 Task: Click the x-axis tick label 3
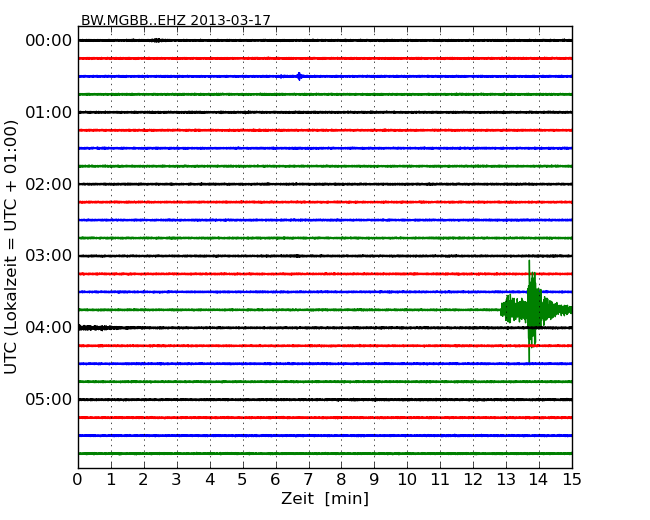(x=177, y=480)
